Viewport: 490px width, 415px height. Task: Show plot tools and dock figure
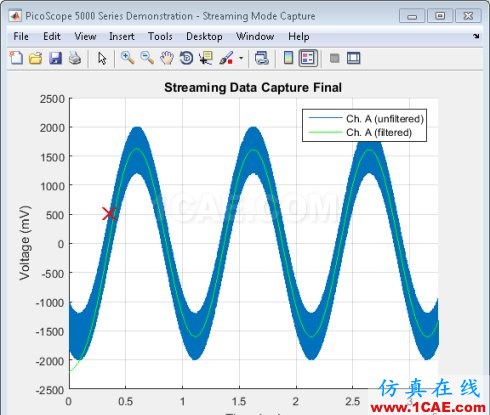[353, 58]
